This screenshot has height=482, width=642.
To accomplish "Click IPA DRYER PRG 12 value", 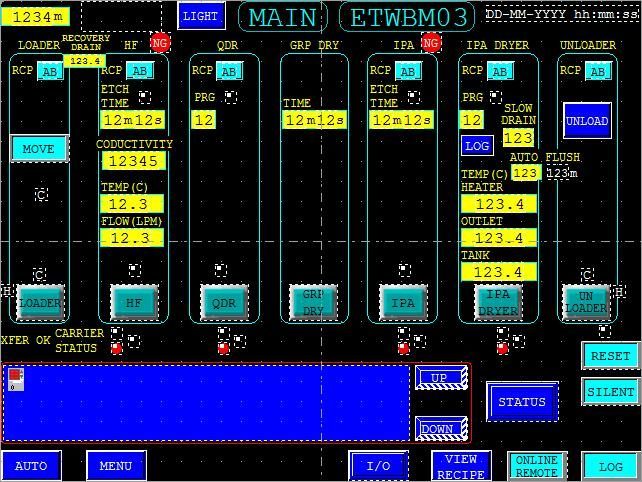I will [472, 120].
